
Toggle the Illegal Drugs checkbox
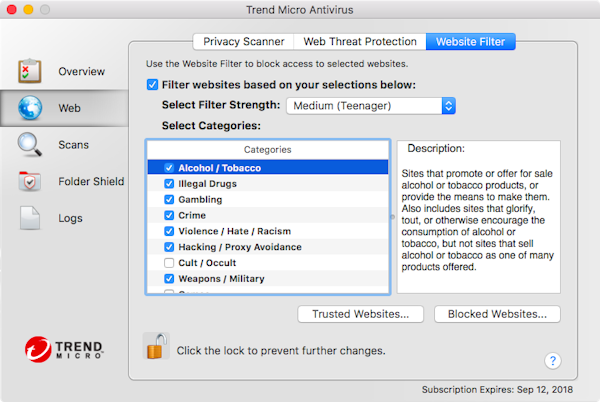pyautogui.click(x=169, y=184)
